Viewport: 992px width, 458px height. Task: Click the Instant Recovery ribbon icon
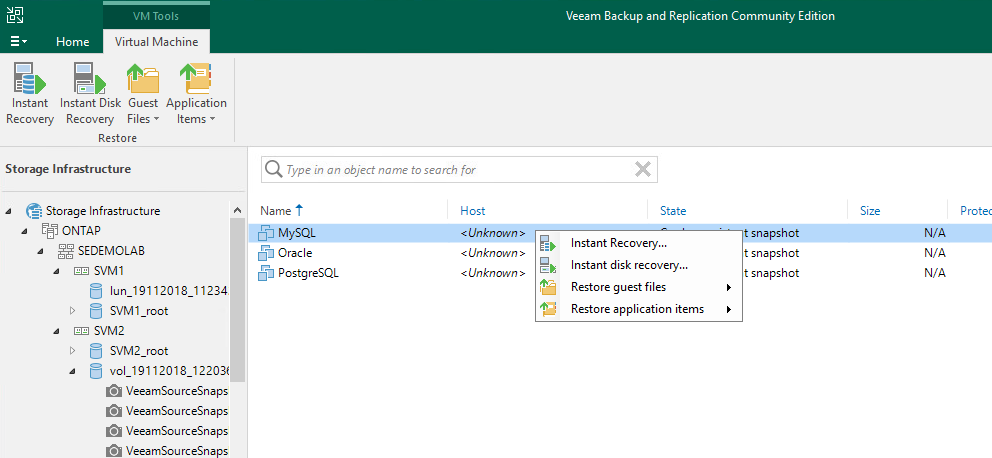(30, 77)
